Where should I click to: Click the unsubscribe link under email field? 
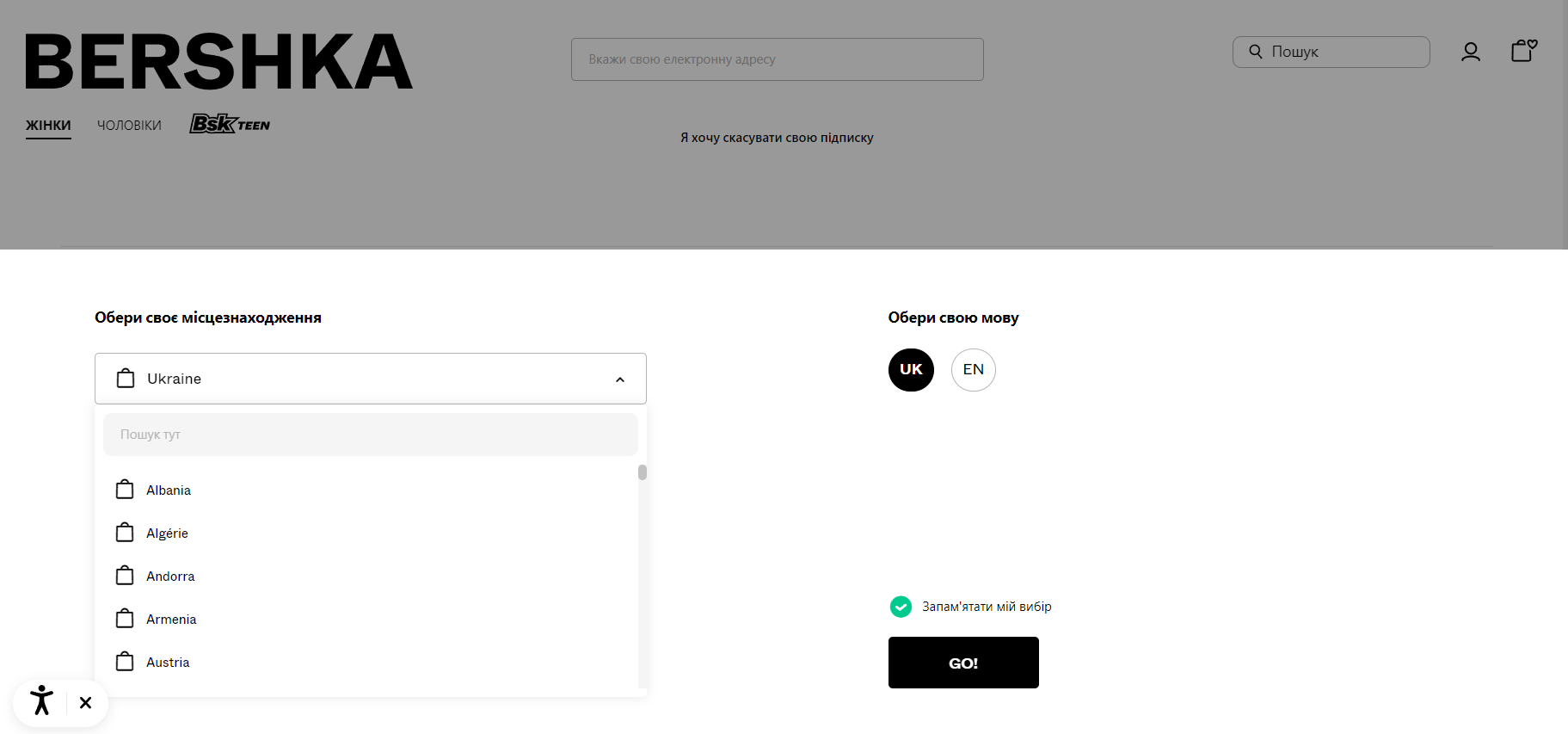[x=777, y=138]
